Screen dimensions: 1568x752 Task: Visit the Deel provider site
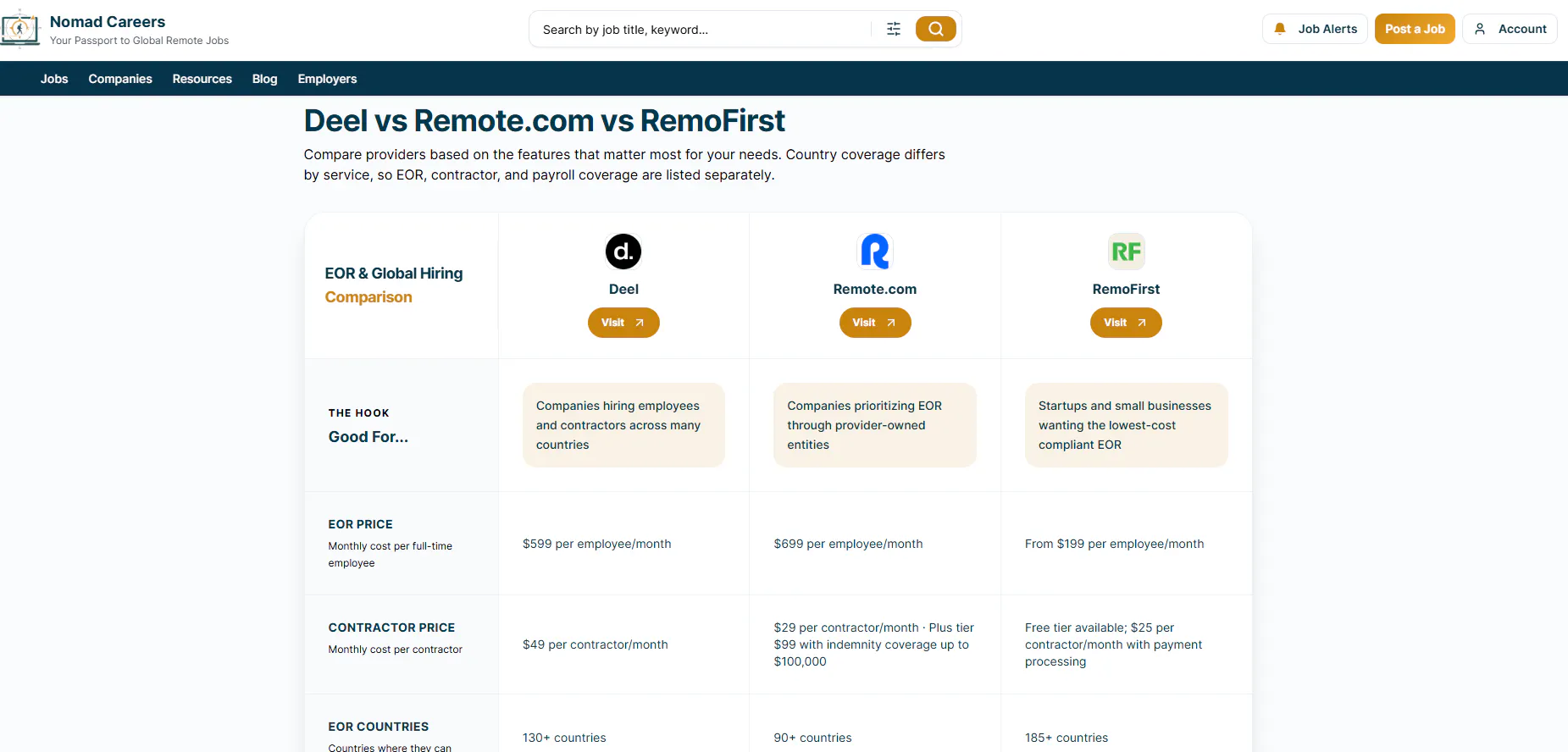click(x=623, y=323)
